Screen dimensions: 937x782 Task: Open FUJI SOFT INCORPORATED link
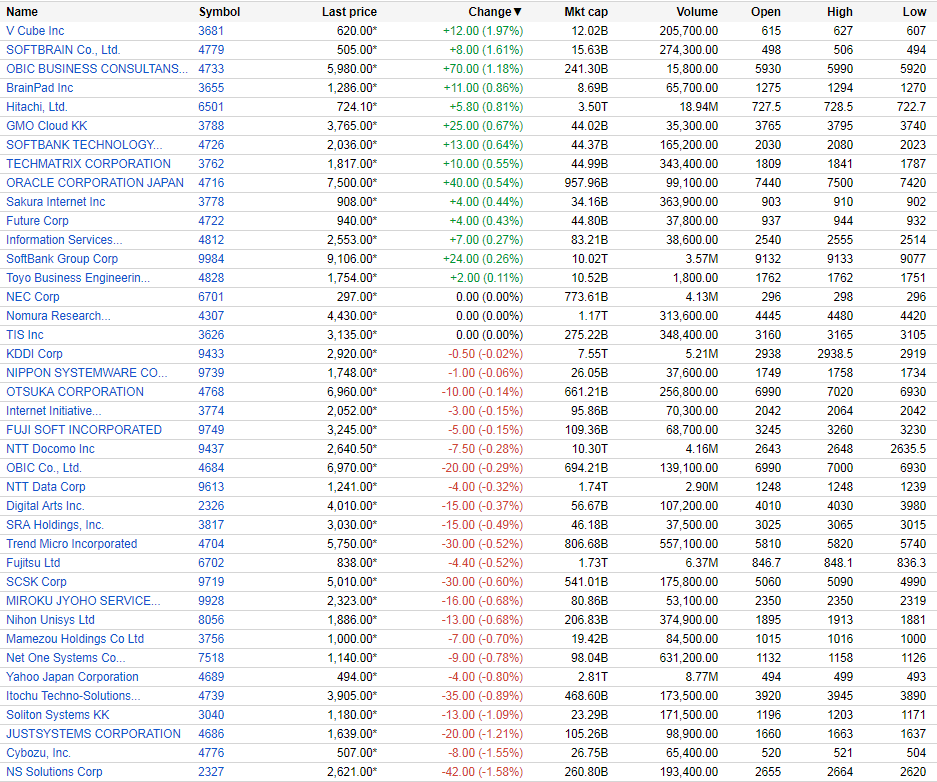click(x=84, y=430)
